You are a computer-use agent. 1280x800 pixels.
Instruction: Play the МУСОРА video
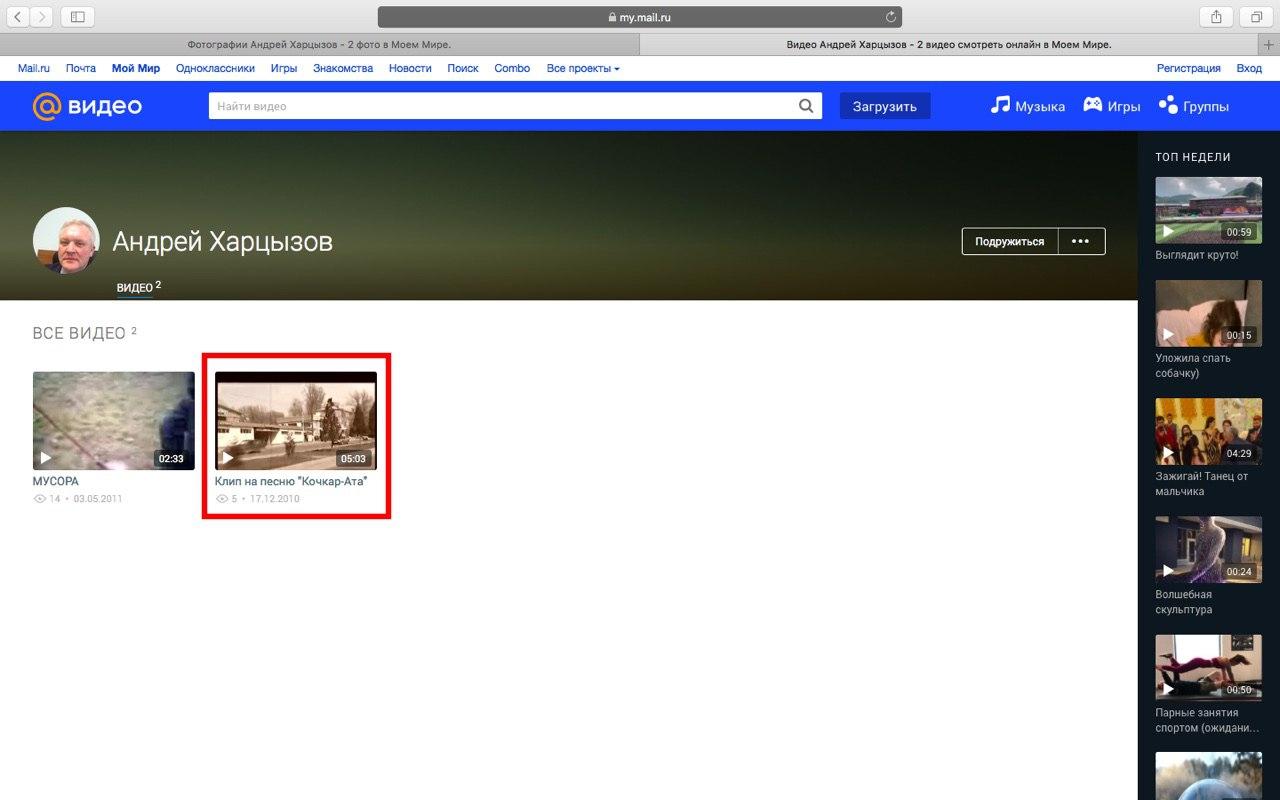click(45, 458)
